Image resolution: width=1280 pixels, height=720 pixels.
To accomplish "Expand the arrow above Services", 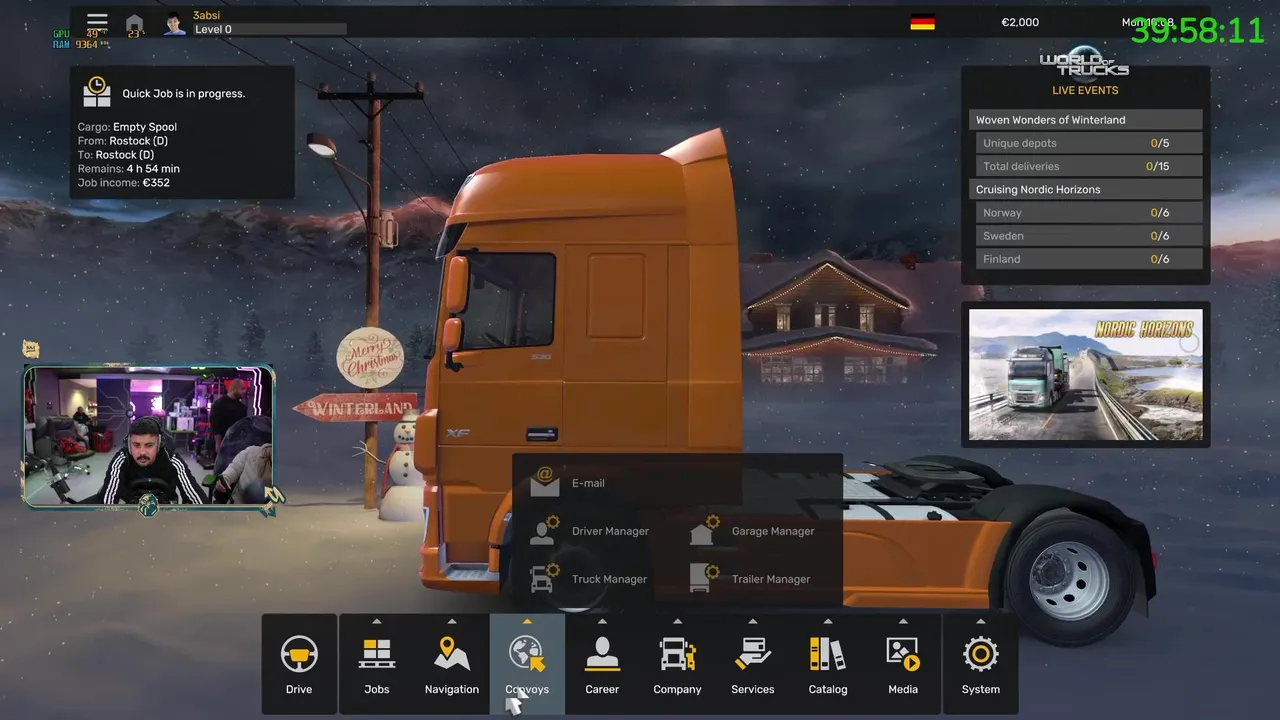I will coord(753,621).
